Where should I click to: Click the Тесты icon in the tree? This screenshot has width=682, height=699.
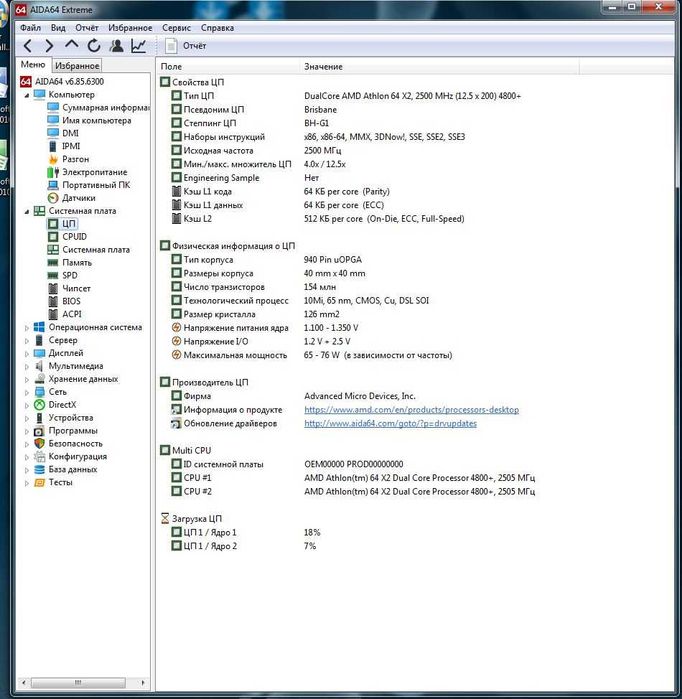point(39,482)
